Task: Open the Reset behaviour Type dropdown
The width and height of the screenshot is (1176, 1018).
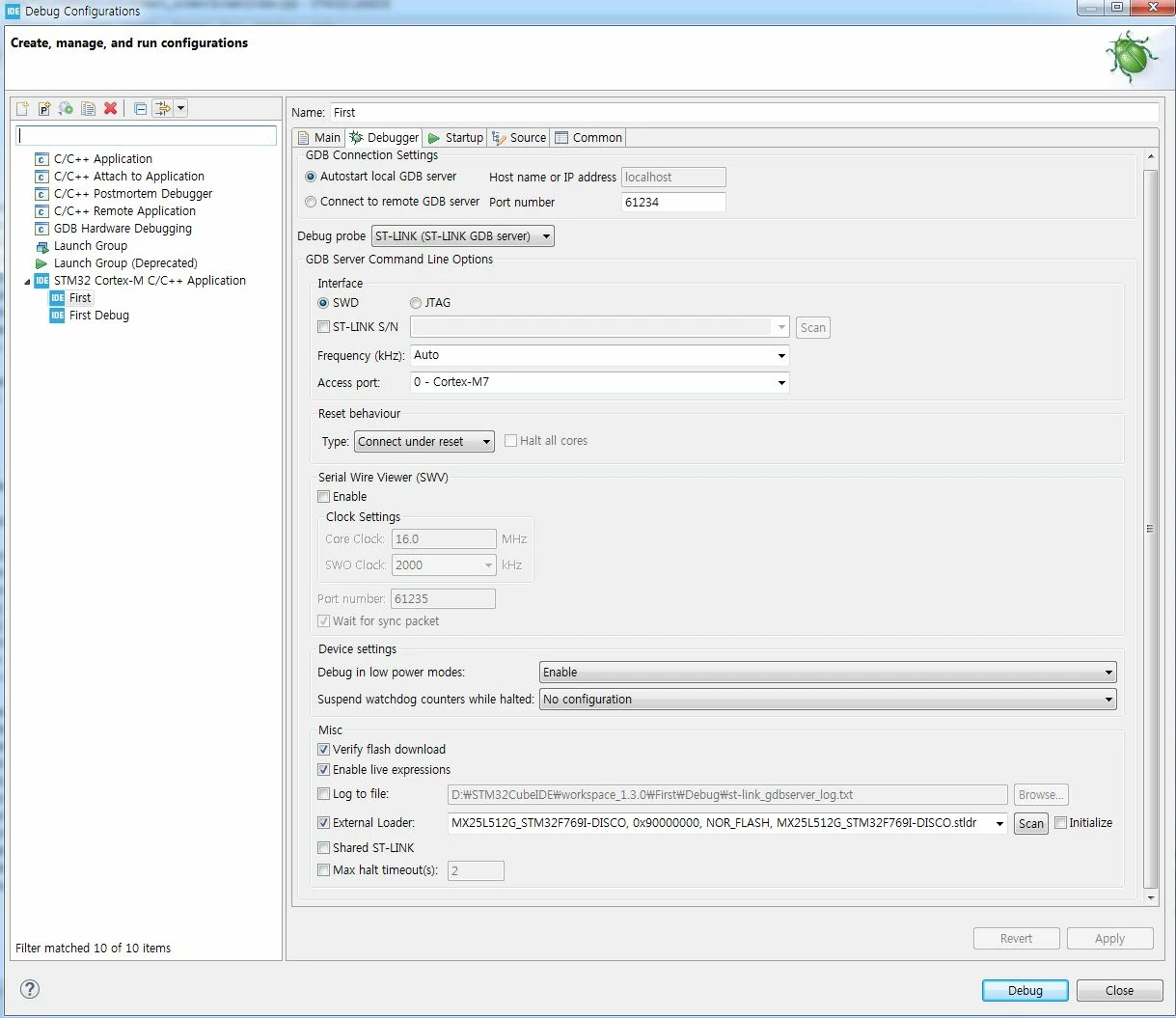Action: (424, 441)
